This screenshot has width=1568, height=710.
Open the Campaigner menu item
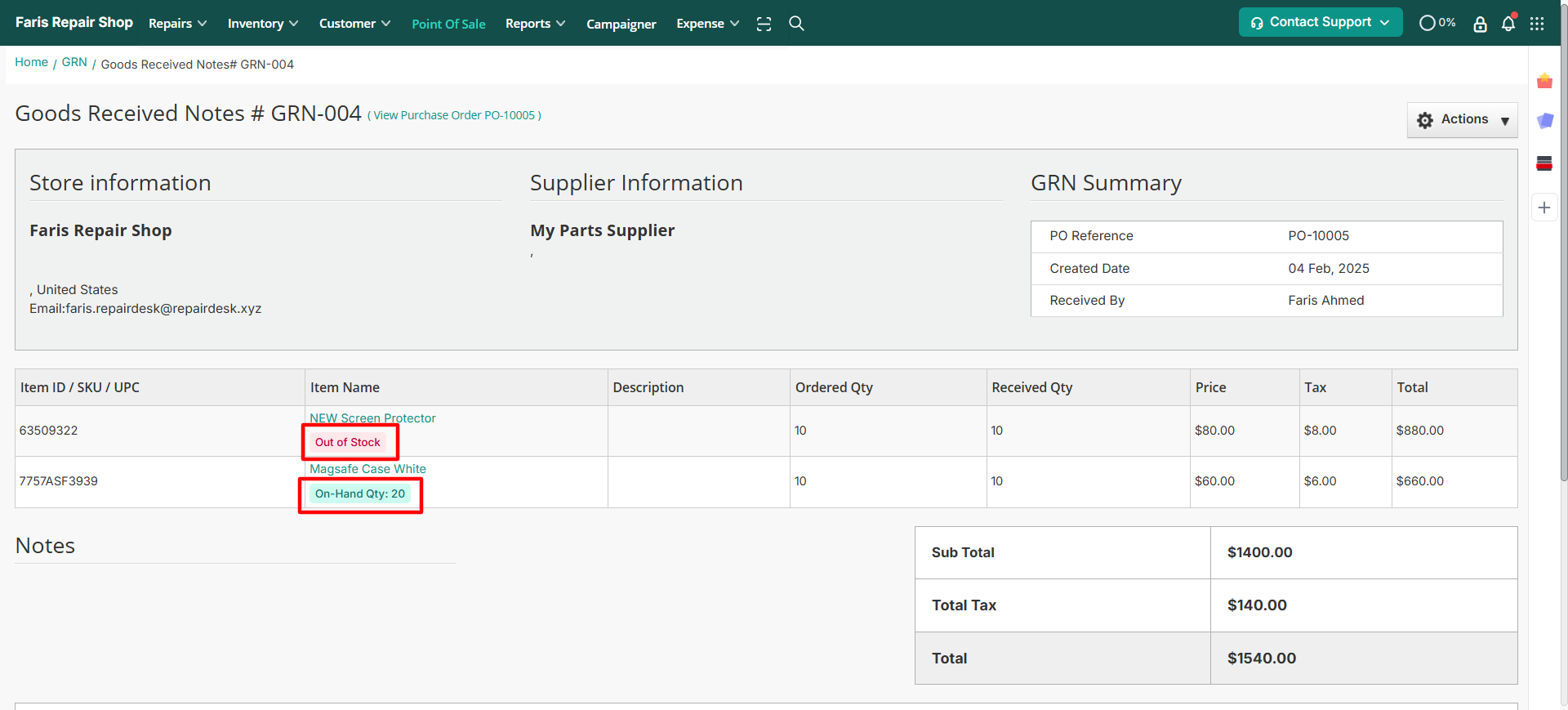point(621,25)
